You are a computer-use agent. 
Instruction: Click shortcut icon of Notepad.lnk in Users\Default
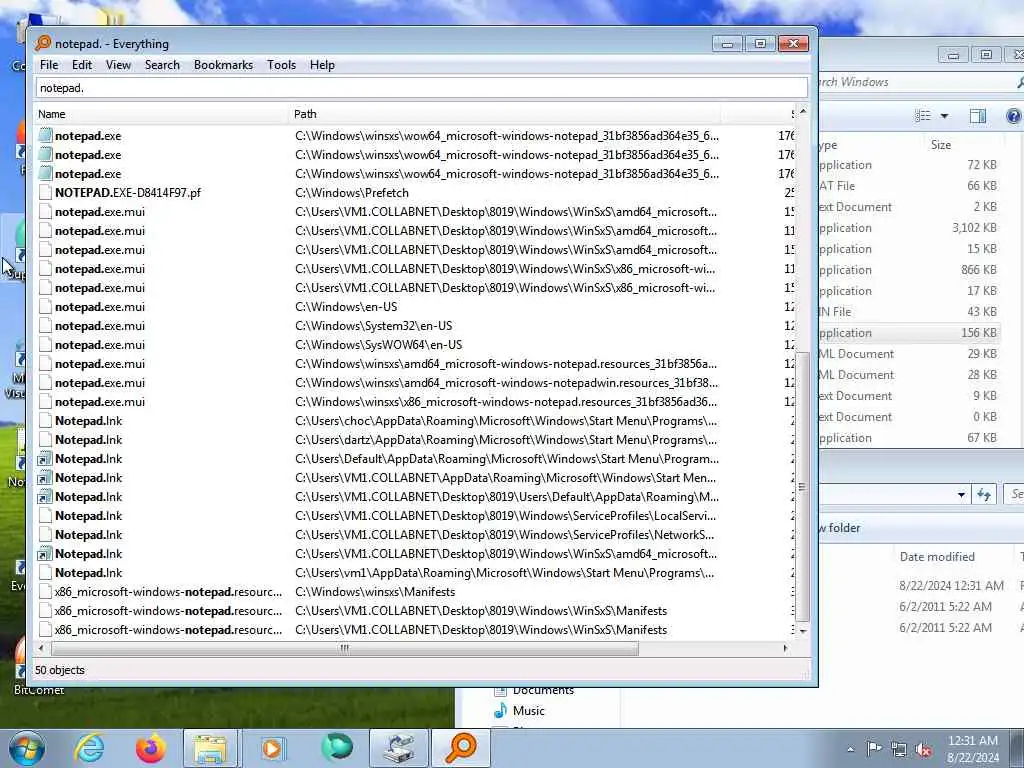point(44,459)
